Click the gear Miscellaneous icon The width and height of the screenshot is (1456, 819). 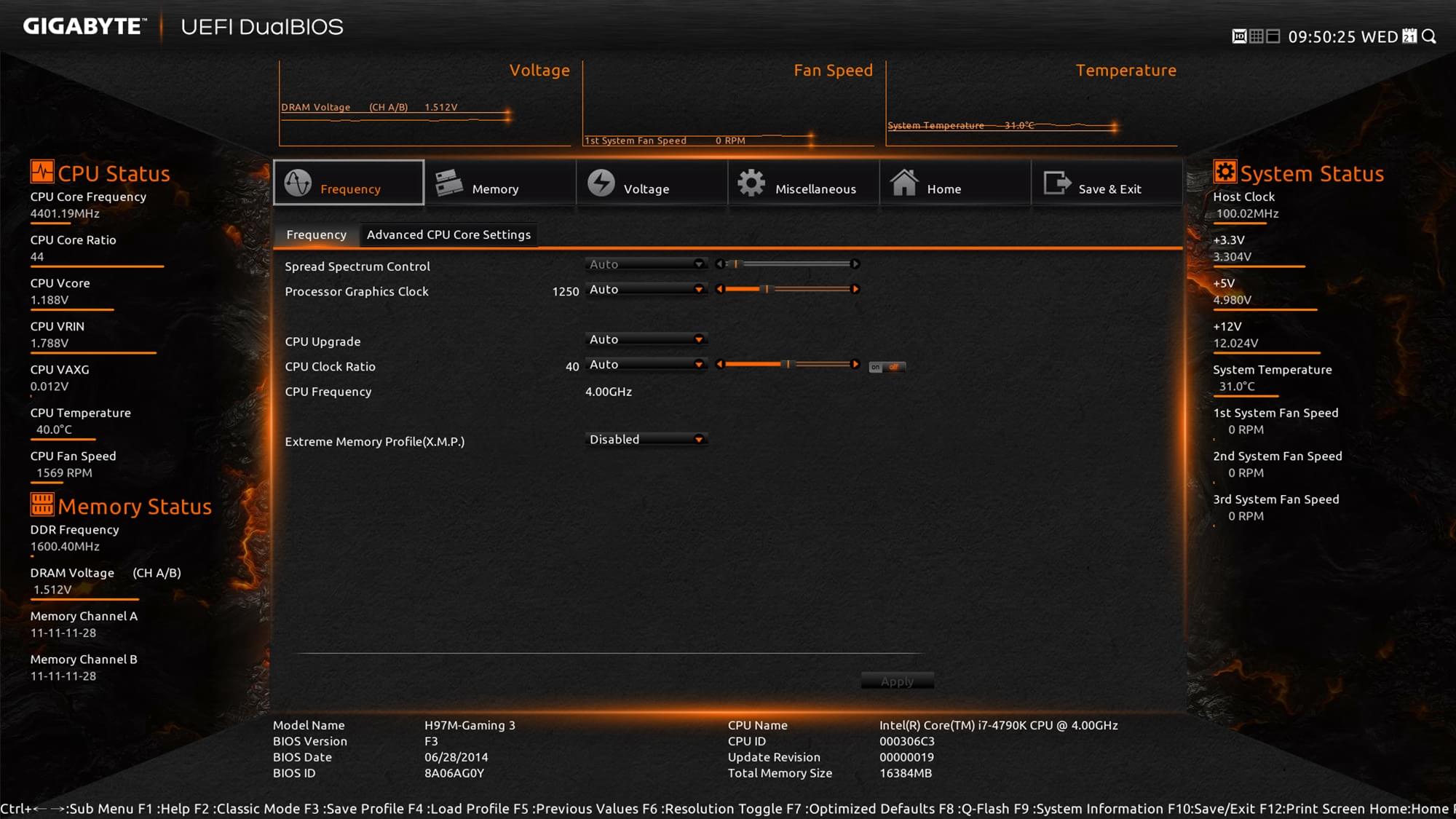pyautogui.click(x=751, y=183)
